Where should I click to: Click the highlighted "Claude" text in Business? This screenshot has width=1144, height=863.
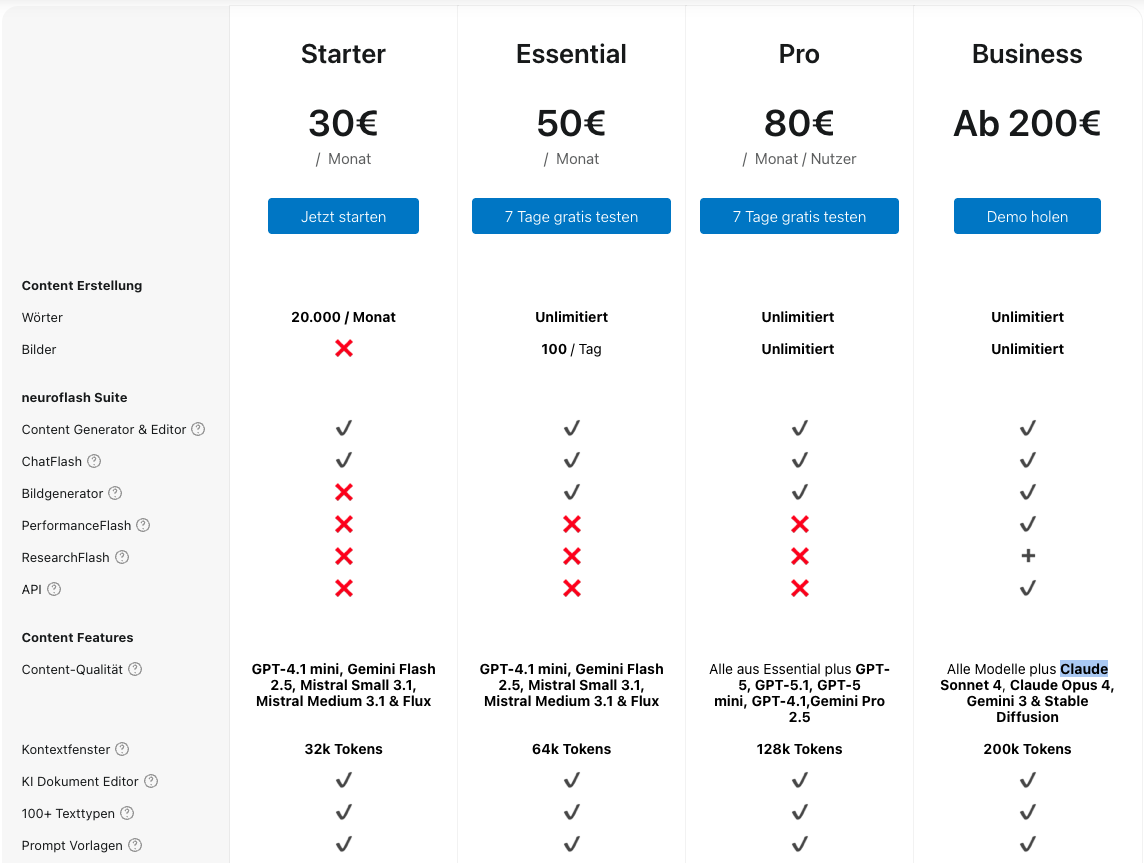point(1084,669)
